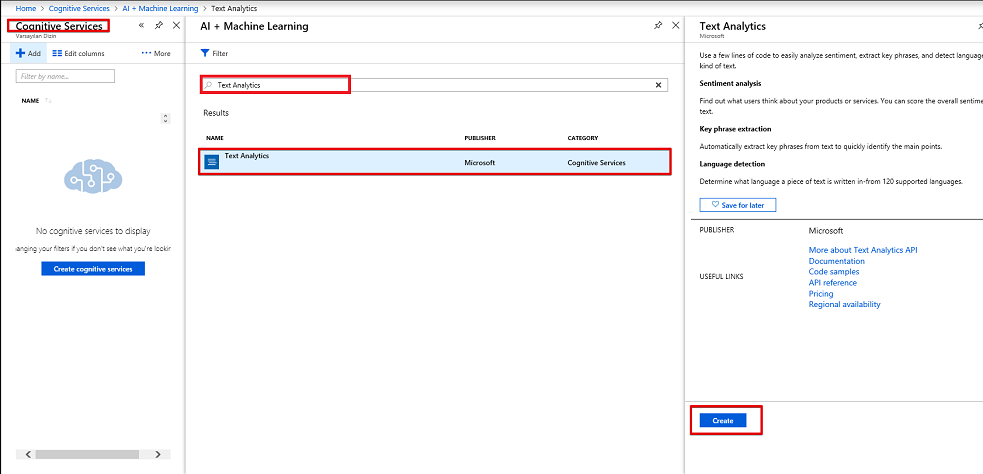This screenshot has height=474, width=983.
Task: Click No cognitive services to display text
Action: tap(93, 231)
